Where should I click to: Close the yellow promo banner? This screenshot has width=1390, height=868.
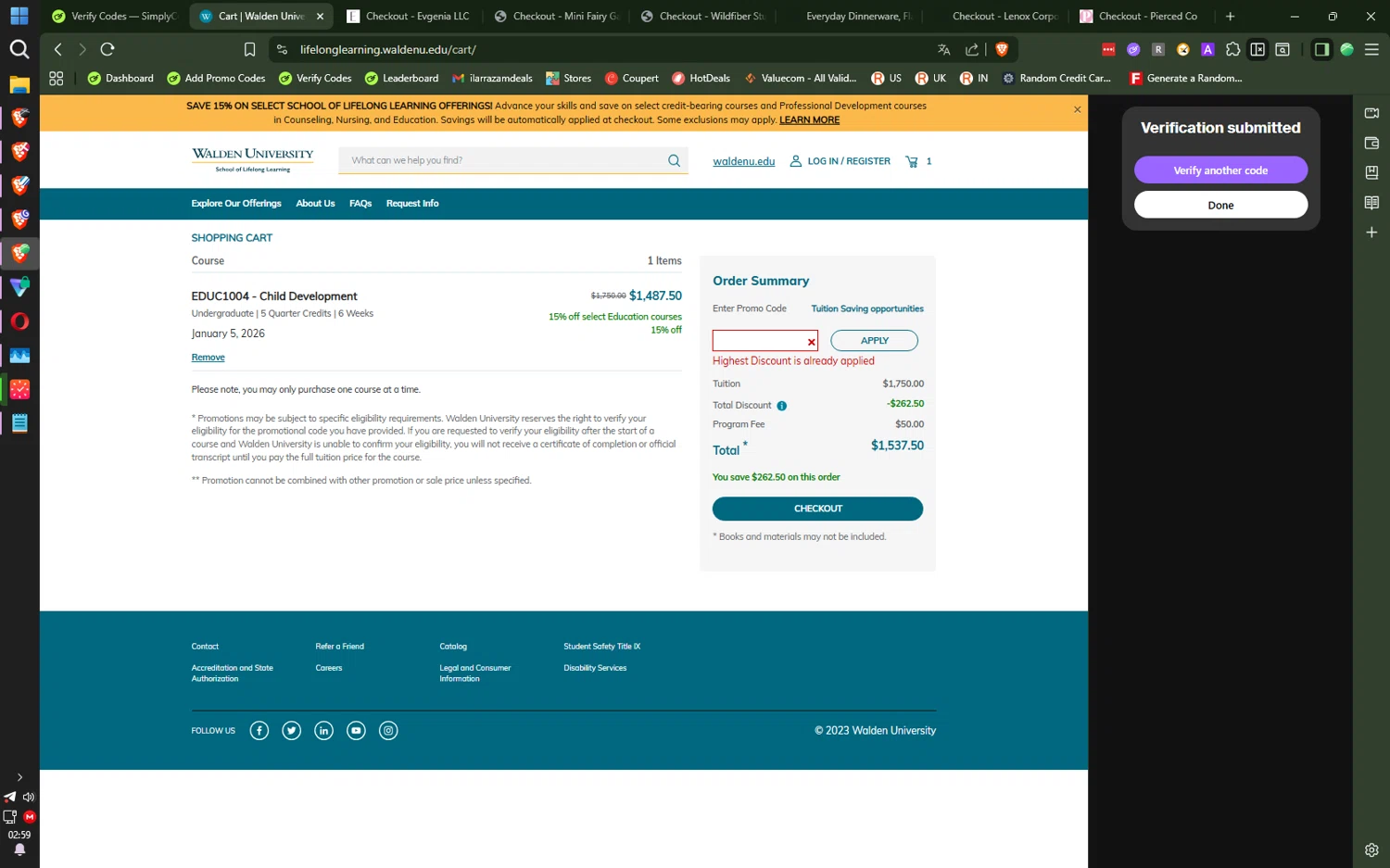tap(1077, 109)
